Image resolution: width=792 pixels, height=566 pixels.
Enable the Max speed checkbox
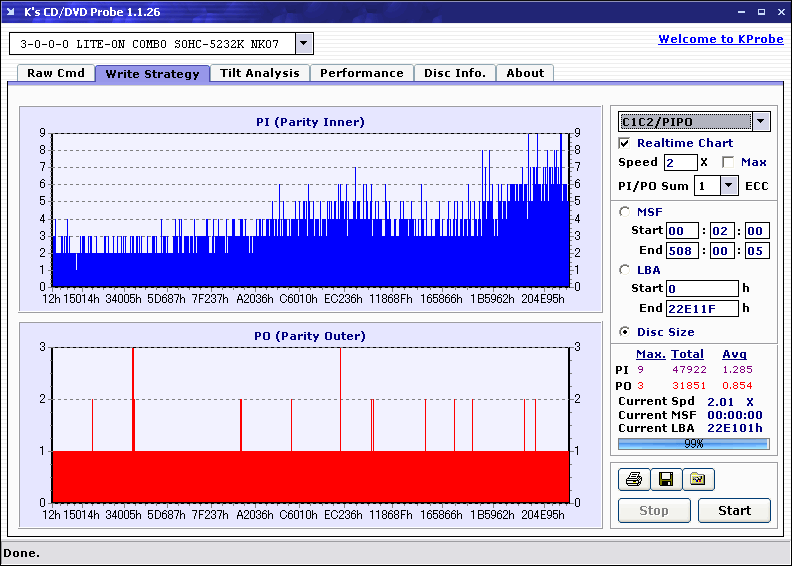[728, 162]
